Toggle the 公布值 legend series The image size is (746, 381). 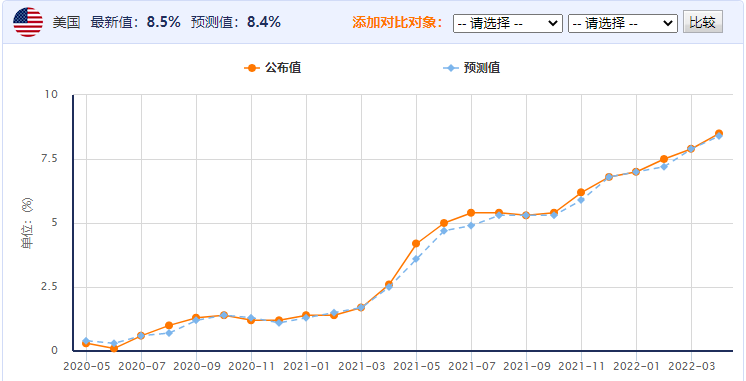click(x=273, y=68)
